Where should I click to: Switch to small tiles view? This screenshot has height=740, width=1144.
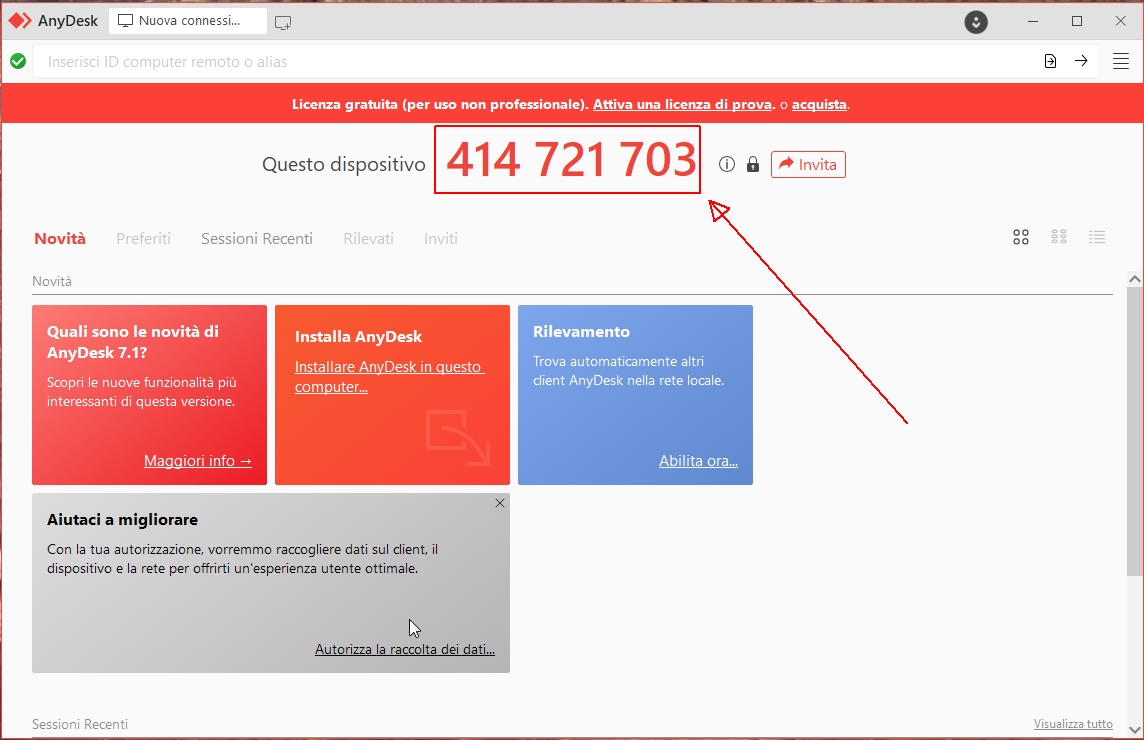pos(1059,236)
